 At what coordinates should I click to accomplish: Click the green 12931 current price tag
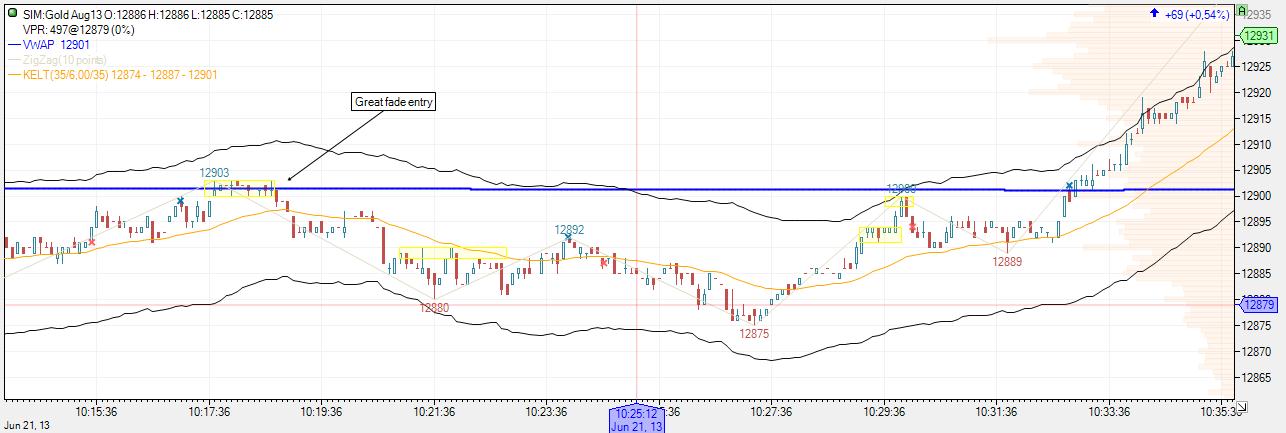[x=1259, y=36]
